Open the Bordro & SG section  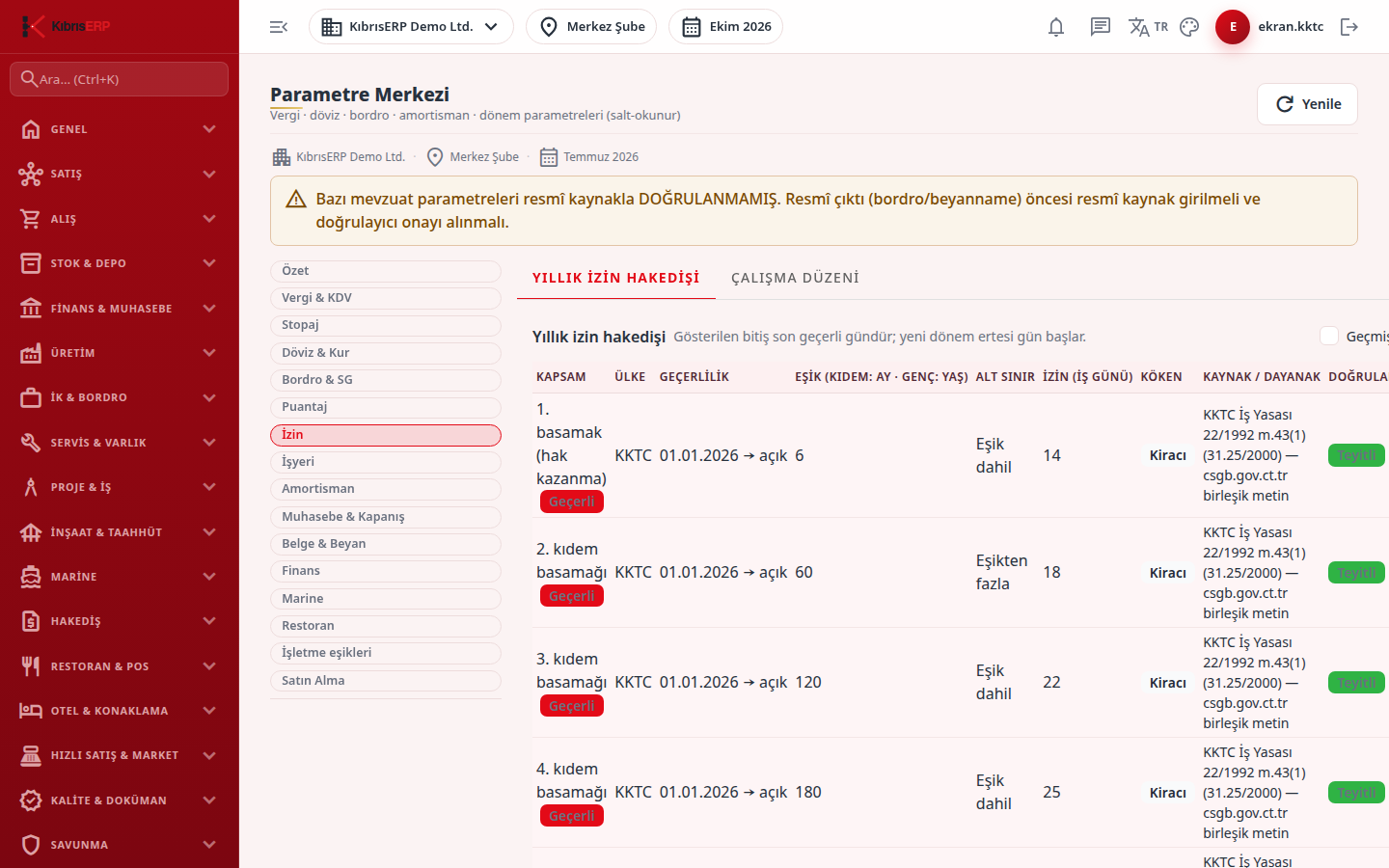[x=386, y=380]
